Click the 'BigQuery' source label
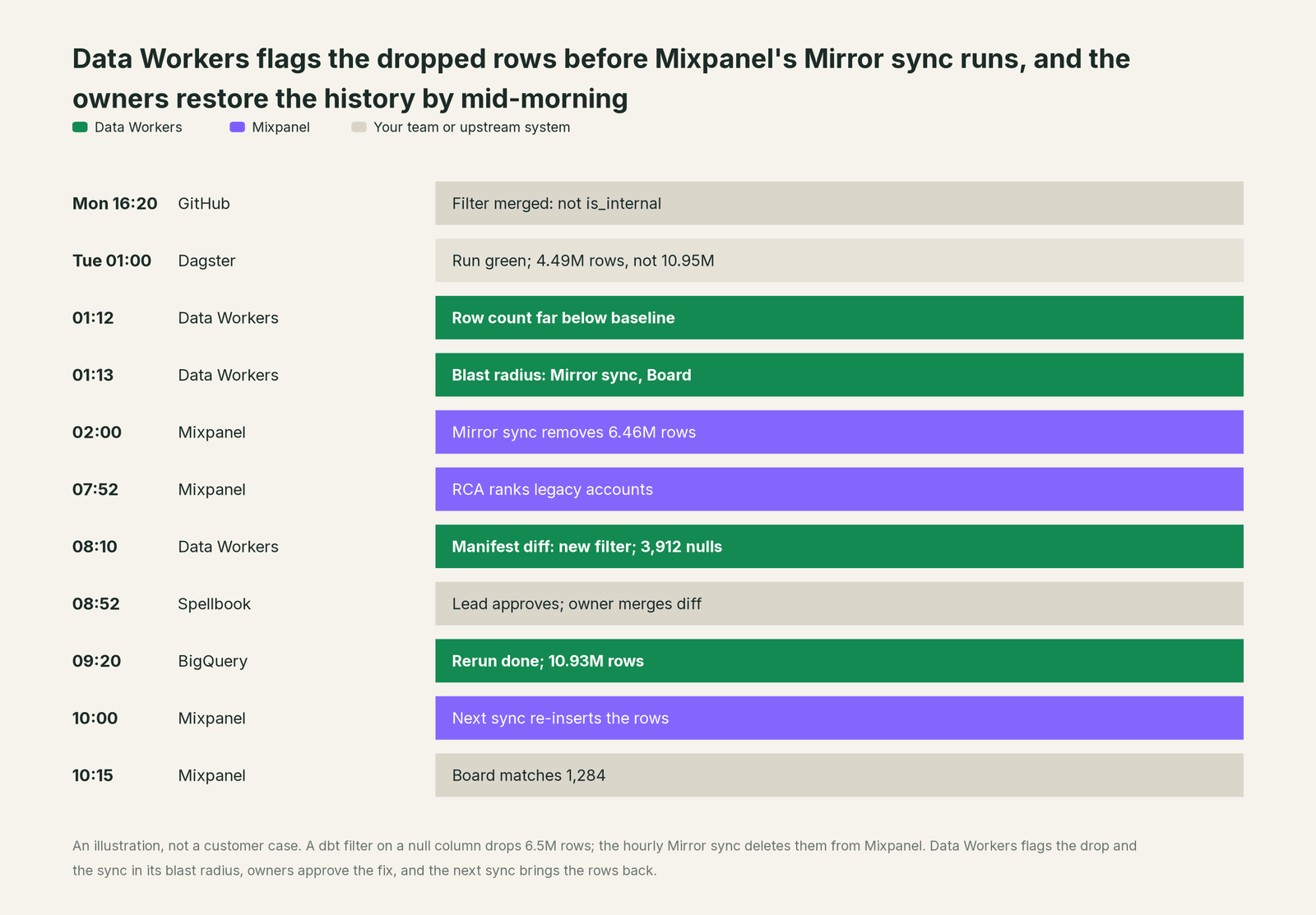1316x915 pixels. pyautogui.click(x=212, y=661)
